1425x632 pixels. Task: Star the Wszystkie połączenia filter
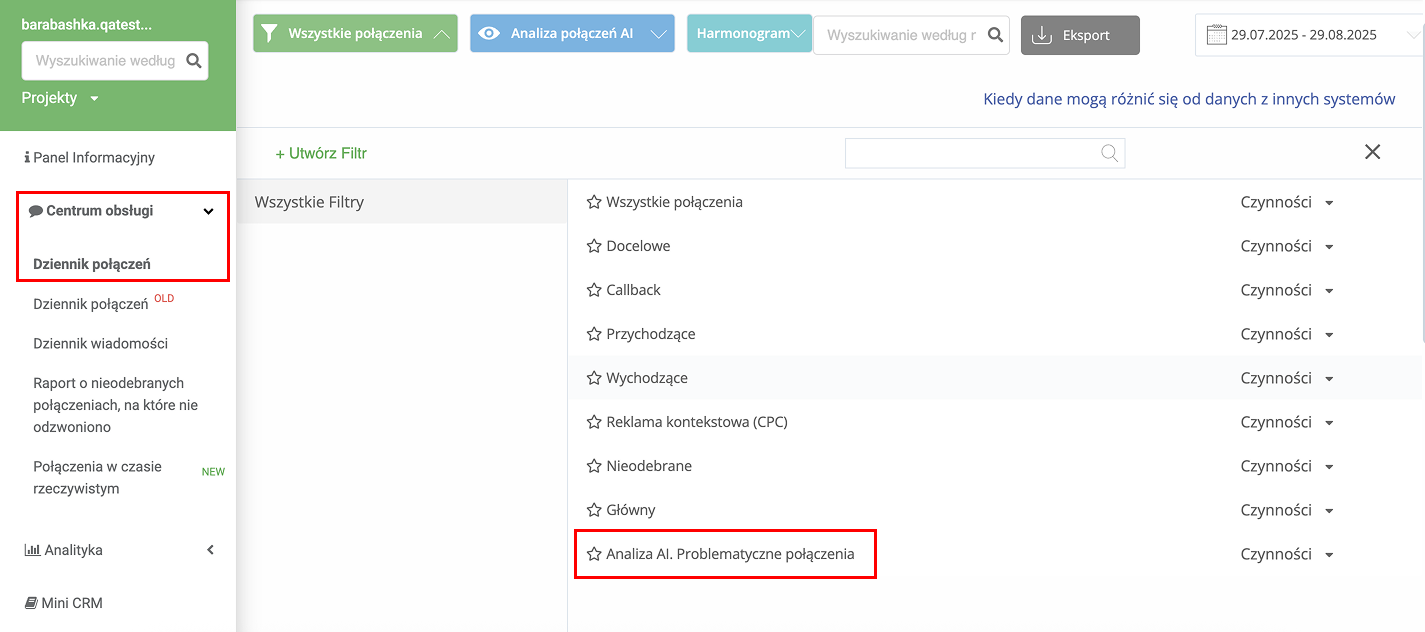(x=594, y=202)
